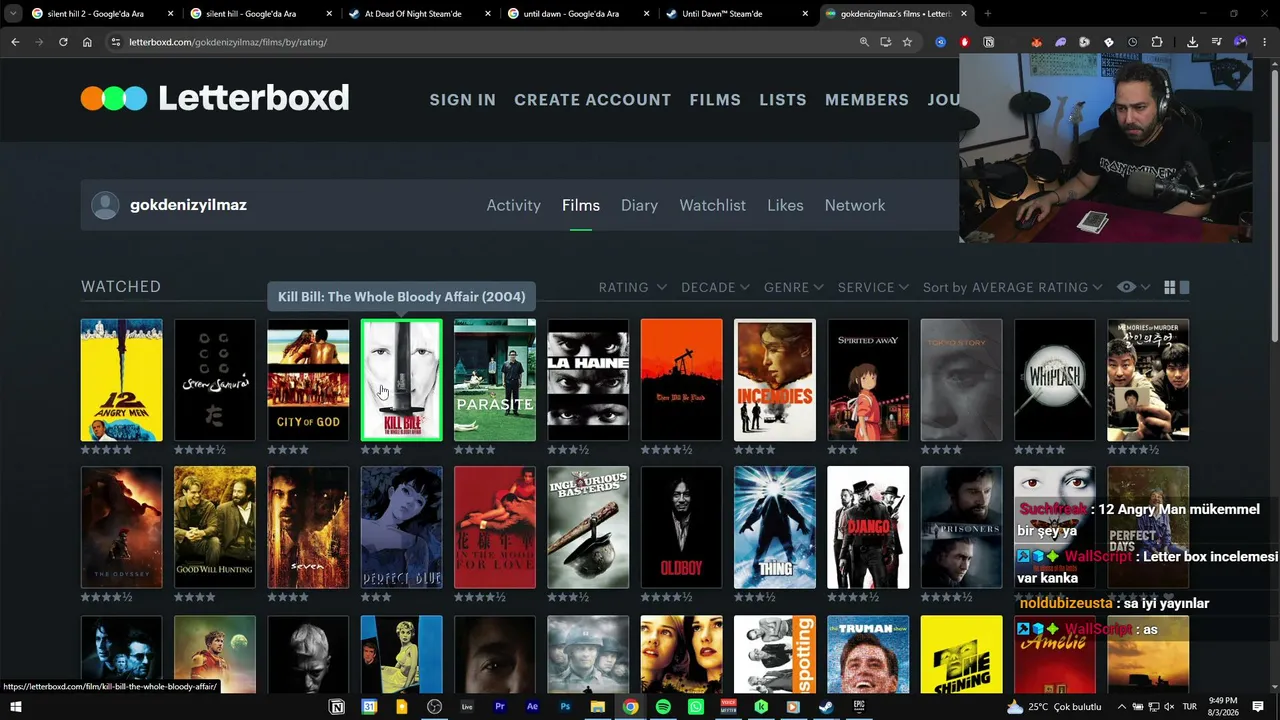Bookmark this page with the star
Viewport: 1280px width, 720px height.
pyautogui.click(x=907, y=42)
